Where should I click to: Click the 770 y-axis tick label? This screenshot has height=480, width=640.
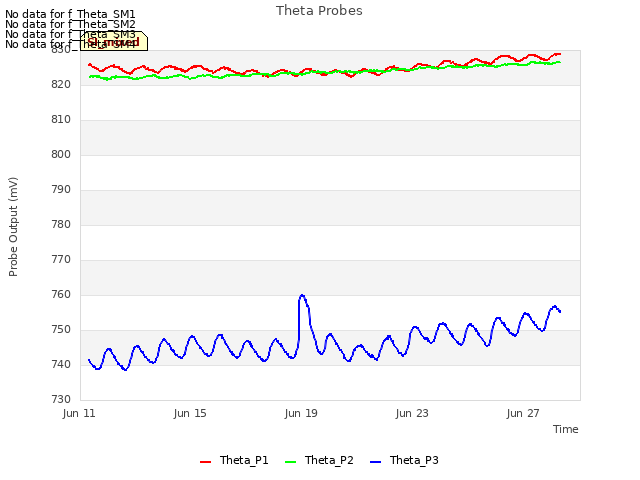pos(61,260)
